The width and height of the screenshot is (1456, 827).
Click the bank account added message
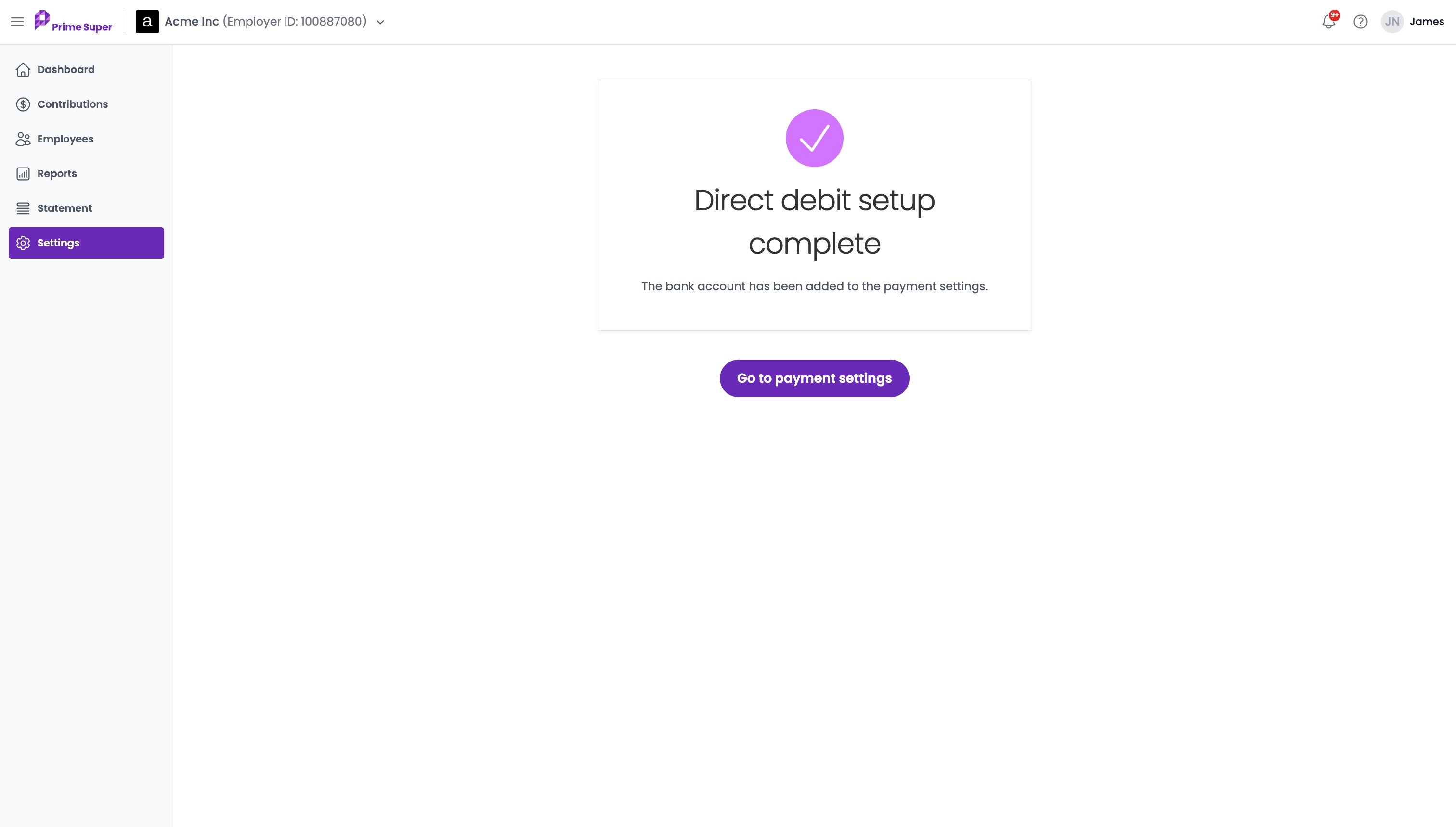tap(814, 286)
